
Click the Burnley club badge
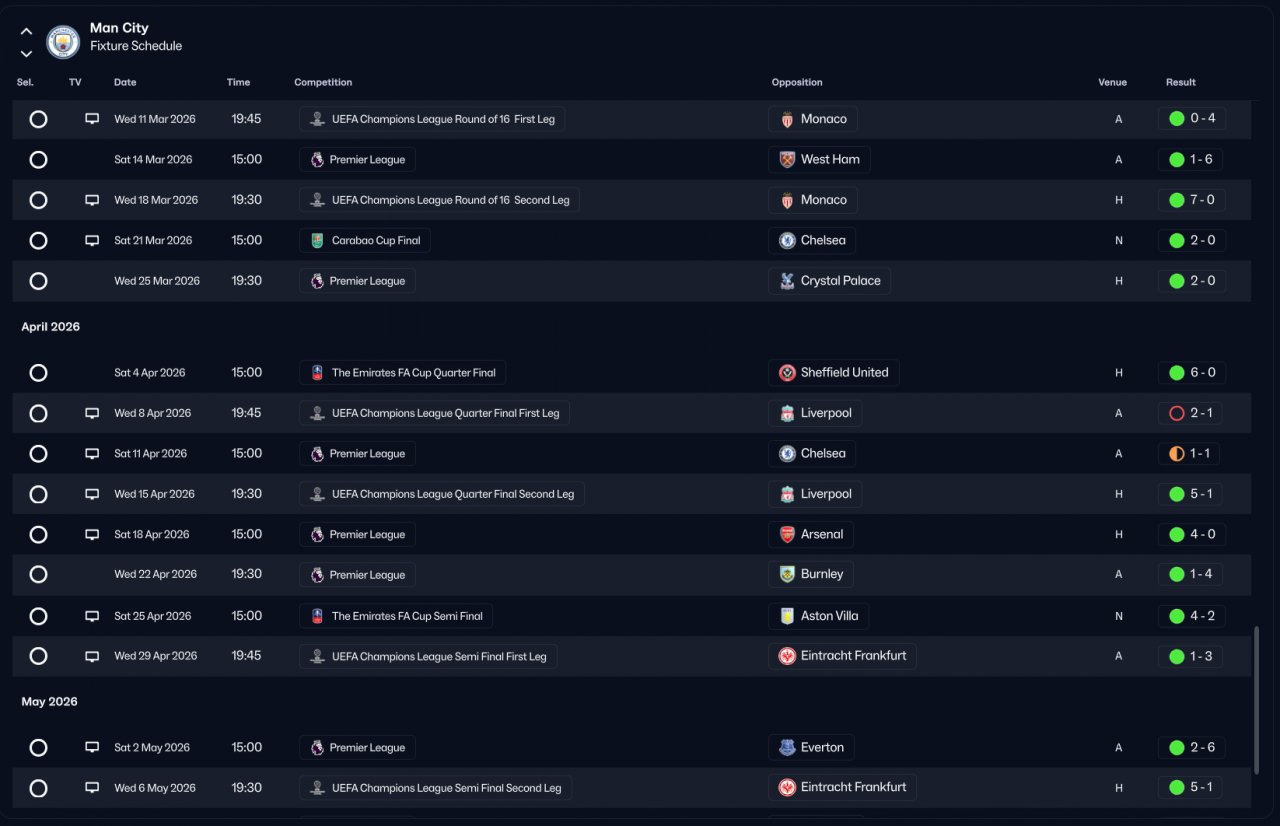[x=787, y=575]
